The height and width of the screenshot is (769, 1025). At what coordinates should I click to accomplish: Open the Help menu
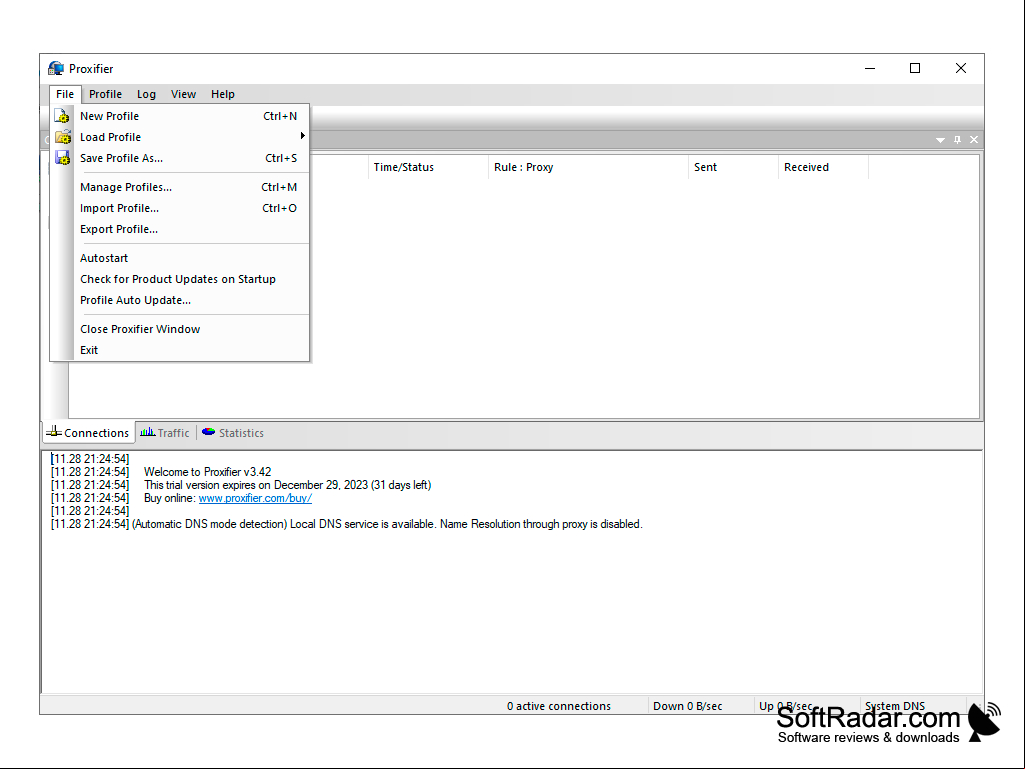coord(223,94)
